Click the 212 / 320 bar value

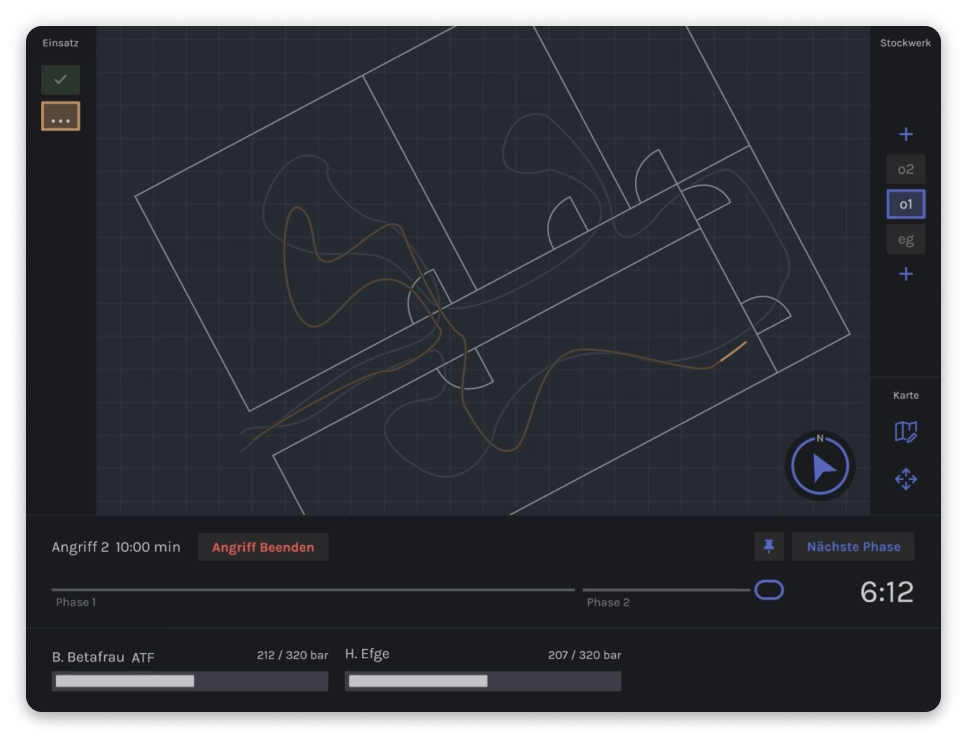click(292, 655)
